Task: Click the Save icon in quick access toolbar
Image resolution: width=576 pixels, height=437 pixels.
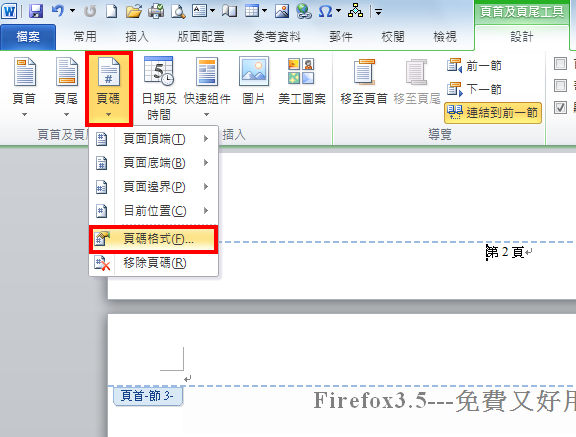Action: [36, 11]
